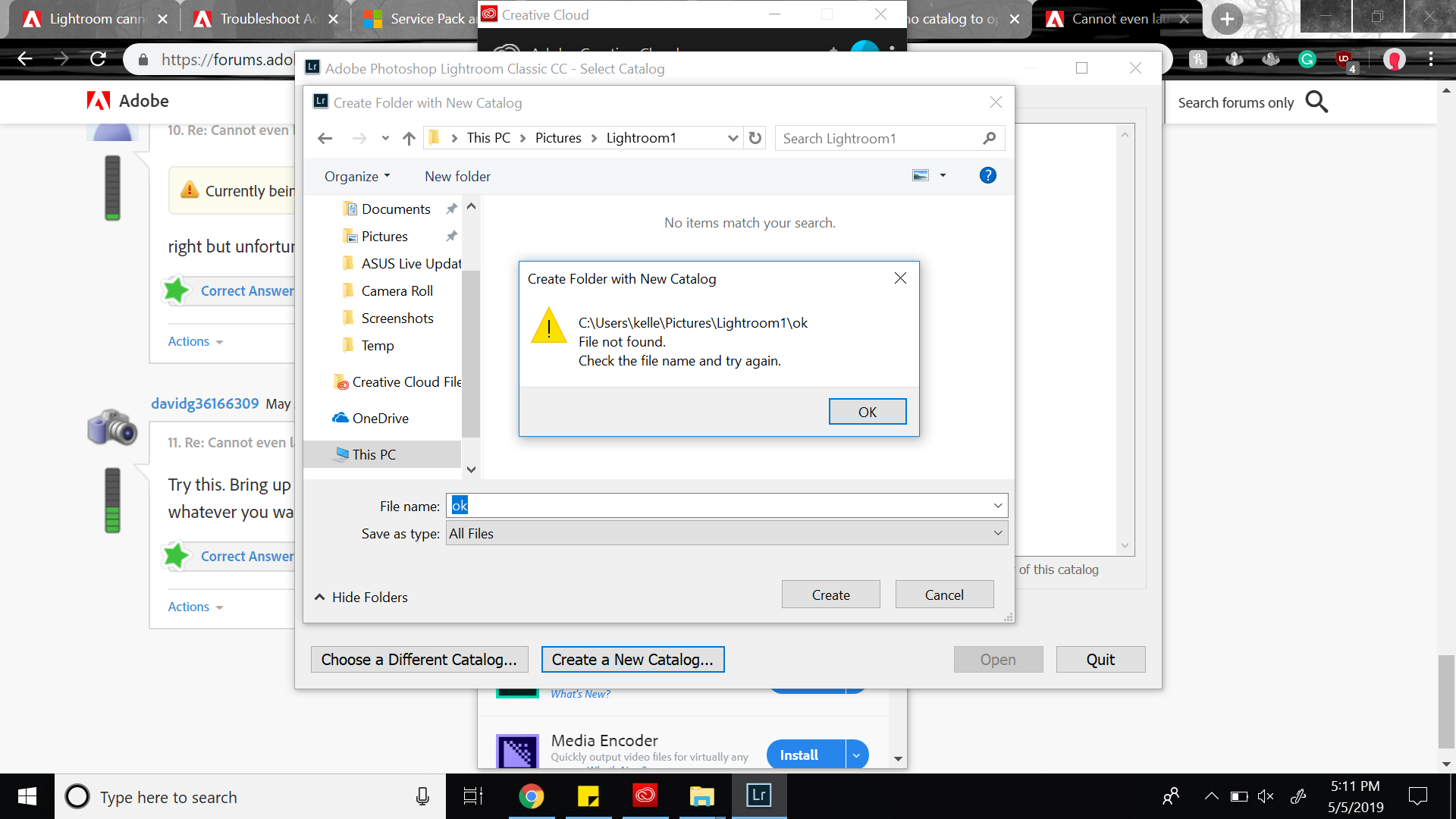Install Media Encoder in Creative Cloud

pyautogui.click(x=805, y=755)
